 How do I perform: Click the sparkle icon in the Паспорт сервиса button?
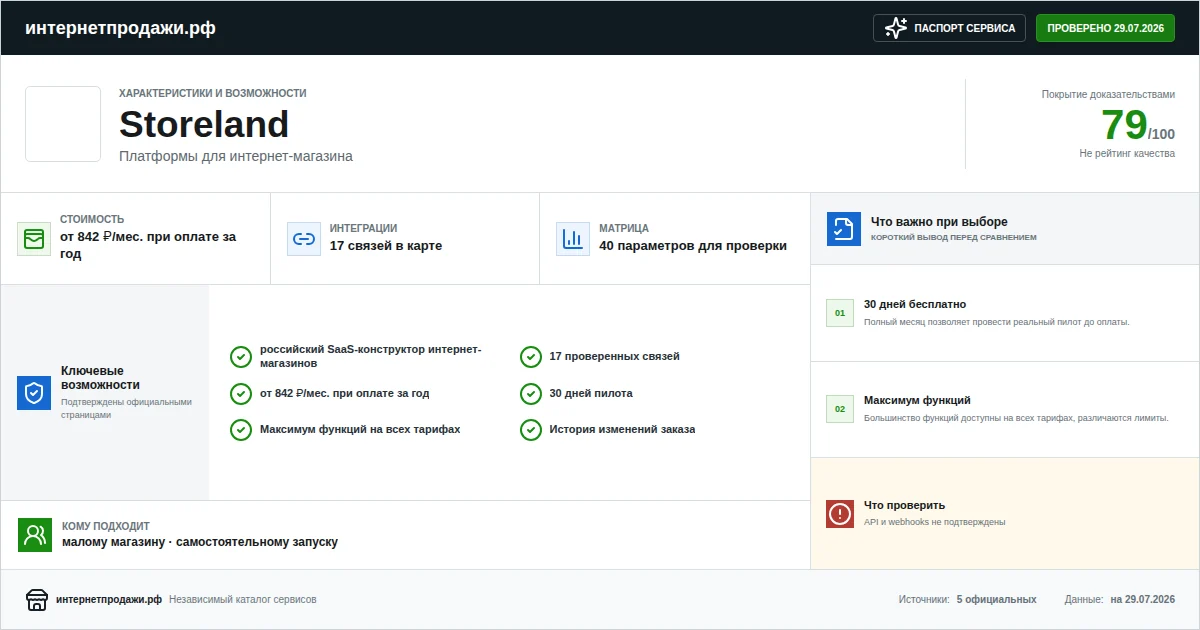(896, 28)
